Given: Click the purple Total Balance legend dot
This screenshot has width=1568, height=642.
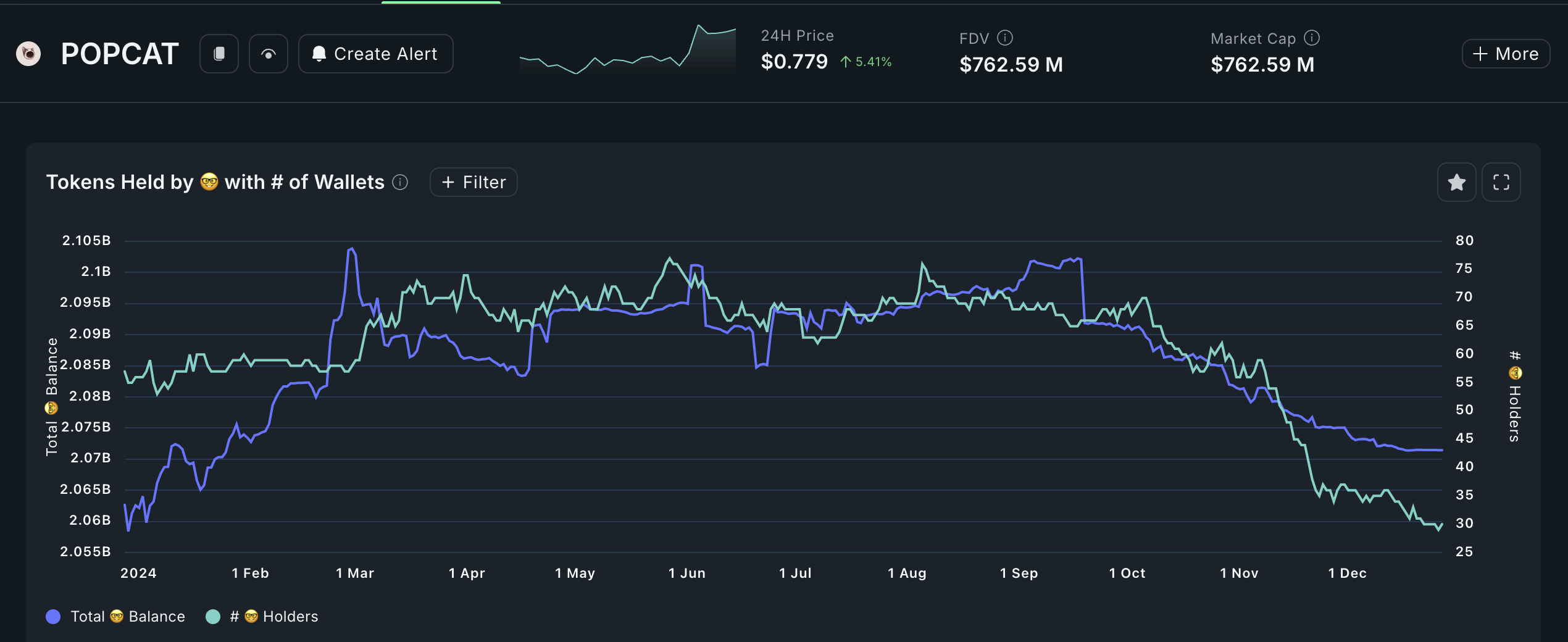Looking at the screenshot, I should [x=53, y=617].
